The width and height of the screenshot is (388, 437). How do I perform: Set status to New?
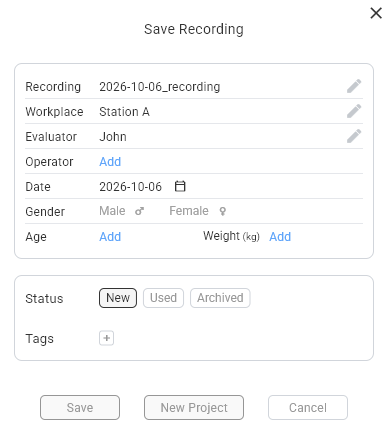(x=118, y=298)
